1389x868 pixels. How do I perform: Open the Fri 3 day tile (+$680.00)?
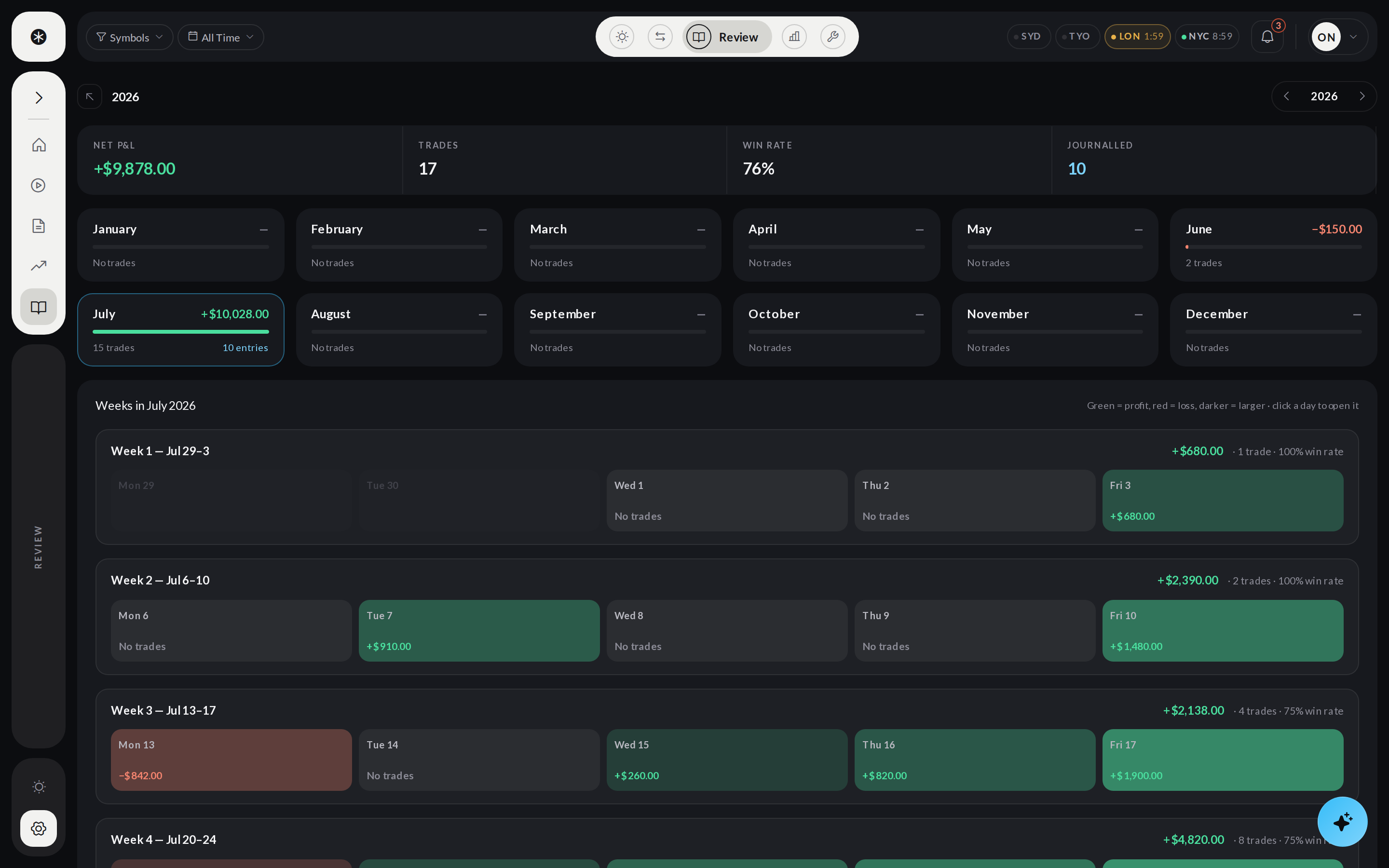(x=1223, y=501)
